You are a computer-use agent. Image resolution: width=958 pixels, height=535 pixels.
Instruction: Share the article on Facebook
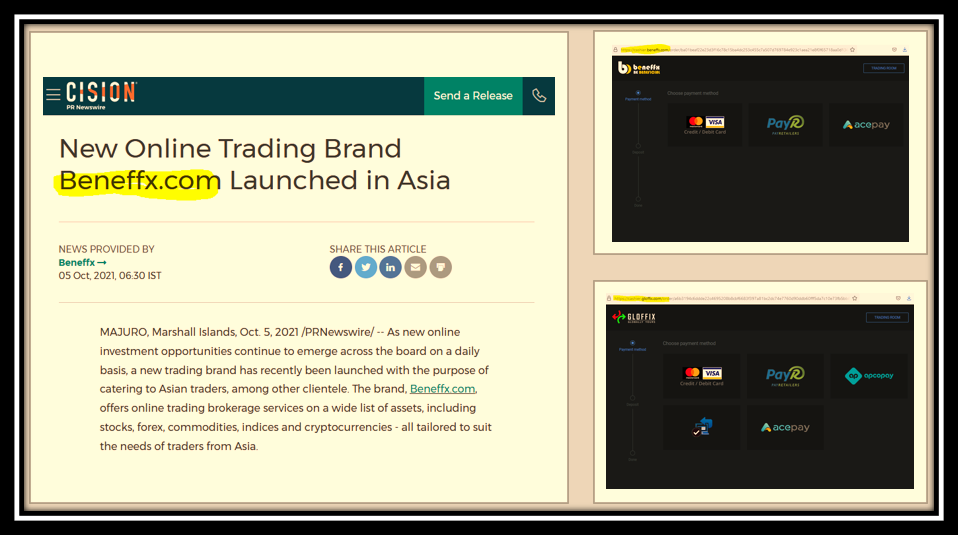(341, 267)
